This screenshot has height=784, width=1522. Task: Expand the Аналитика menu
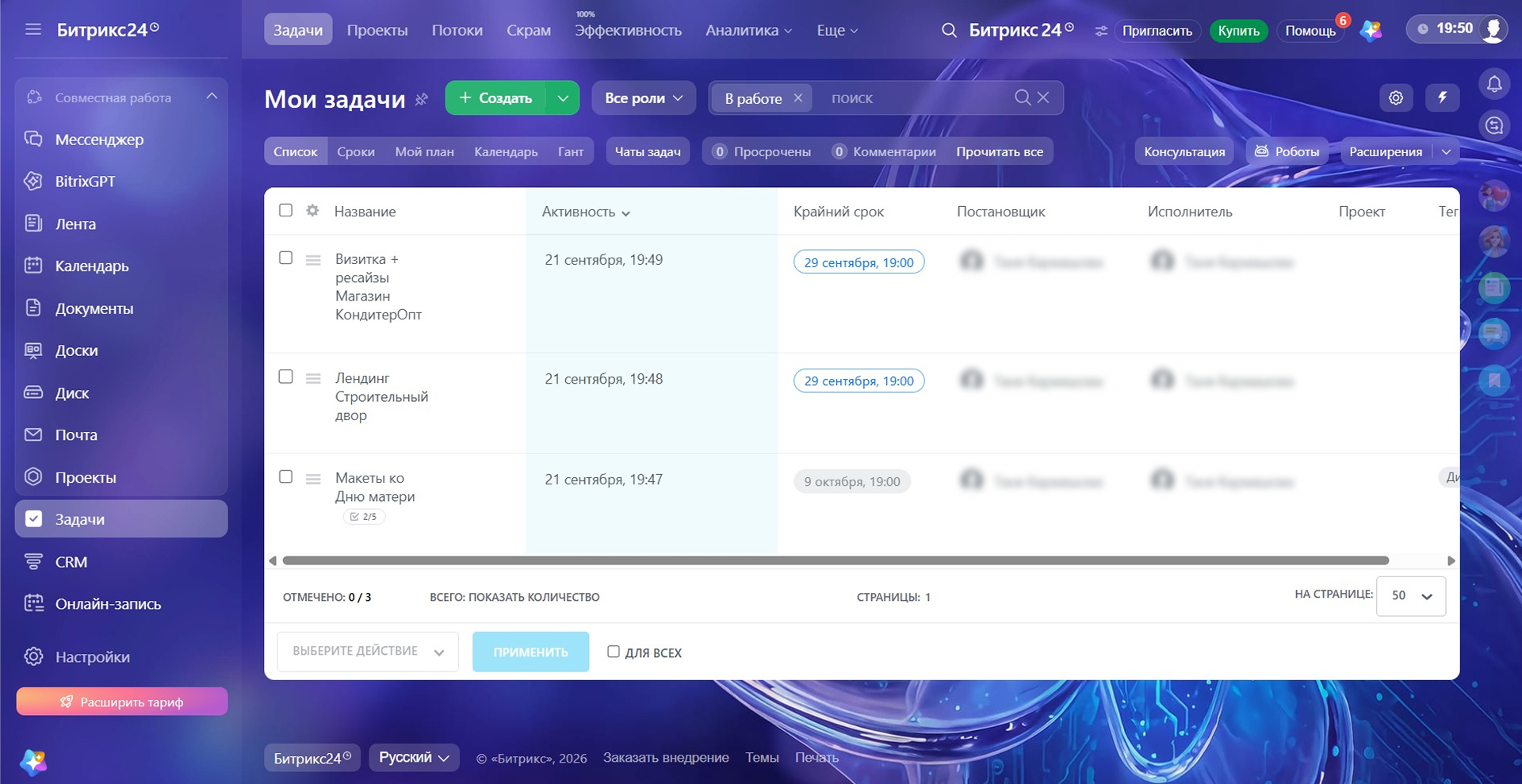pyautogui.click(x=749, y=30)
